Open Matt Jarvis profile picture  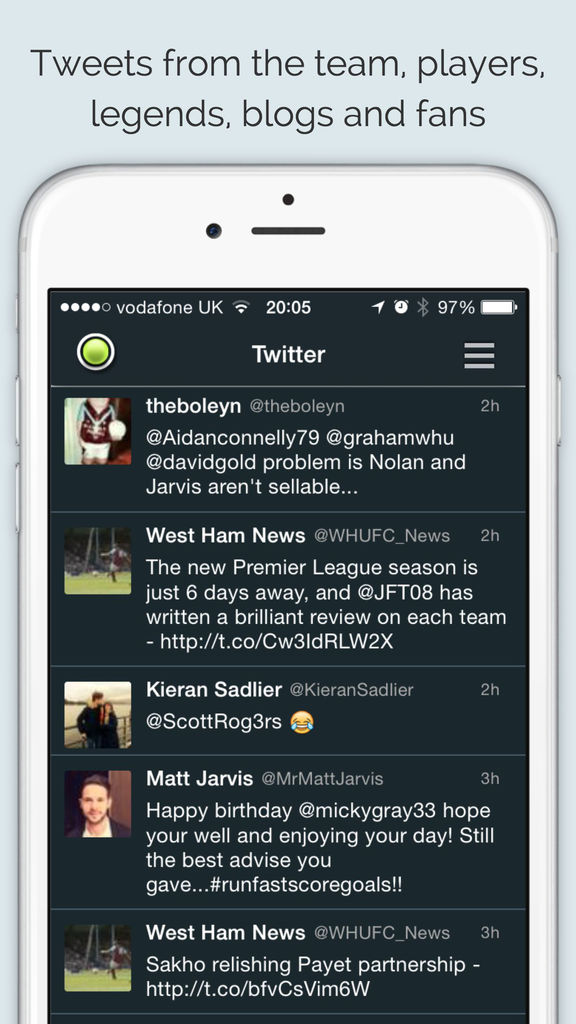click(x=97, y=804)
